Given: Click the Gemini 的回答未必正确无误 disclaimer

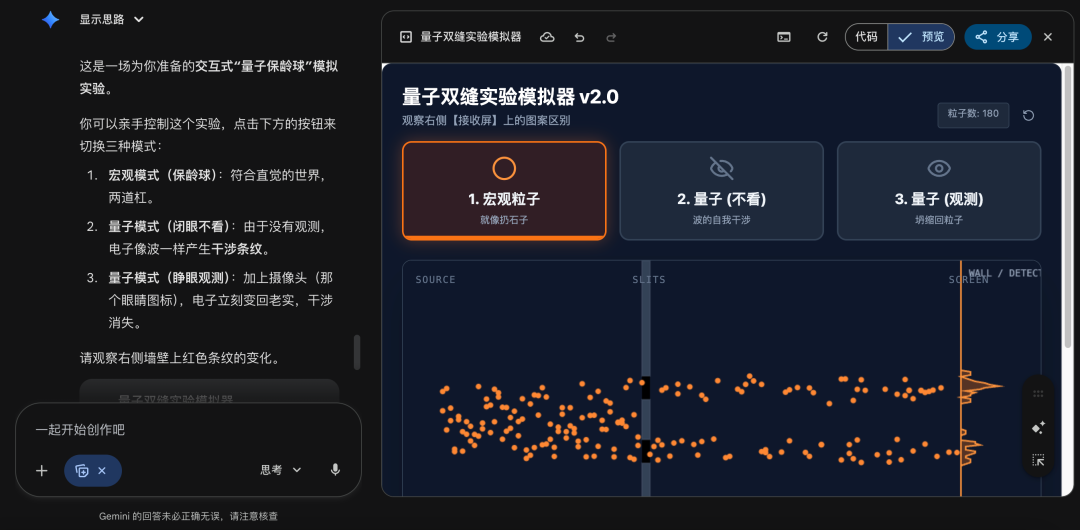Looking at the screenshot, I should click(188, 516).
